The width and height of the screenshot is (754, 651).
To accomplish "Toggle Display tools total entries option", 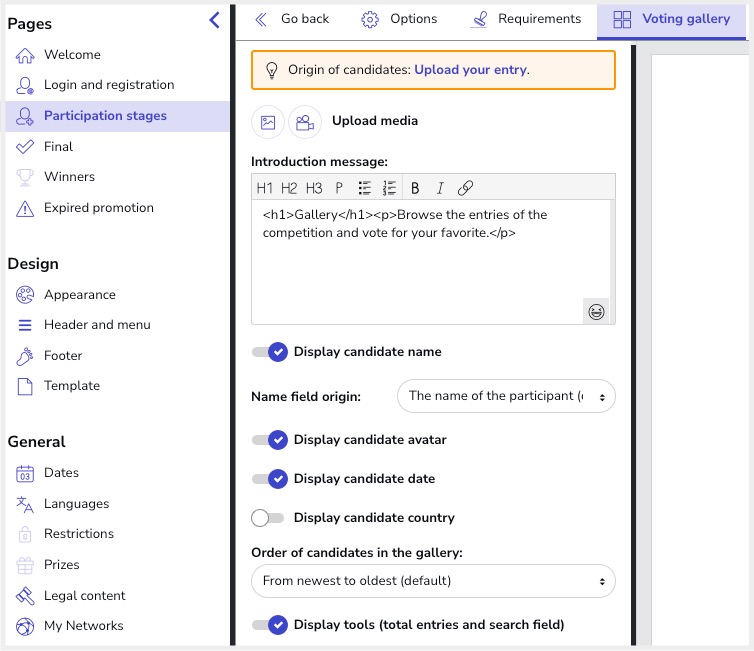I will 270,625.
